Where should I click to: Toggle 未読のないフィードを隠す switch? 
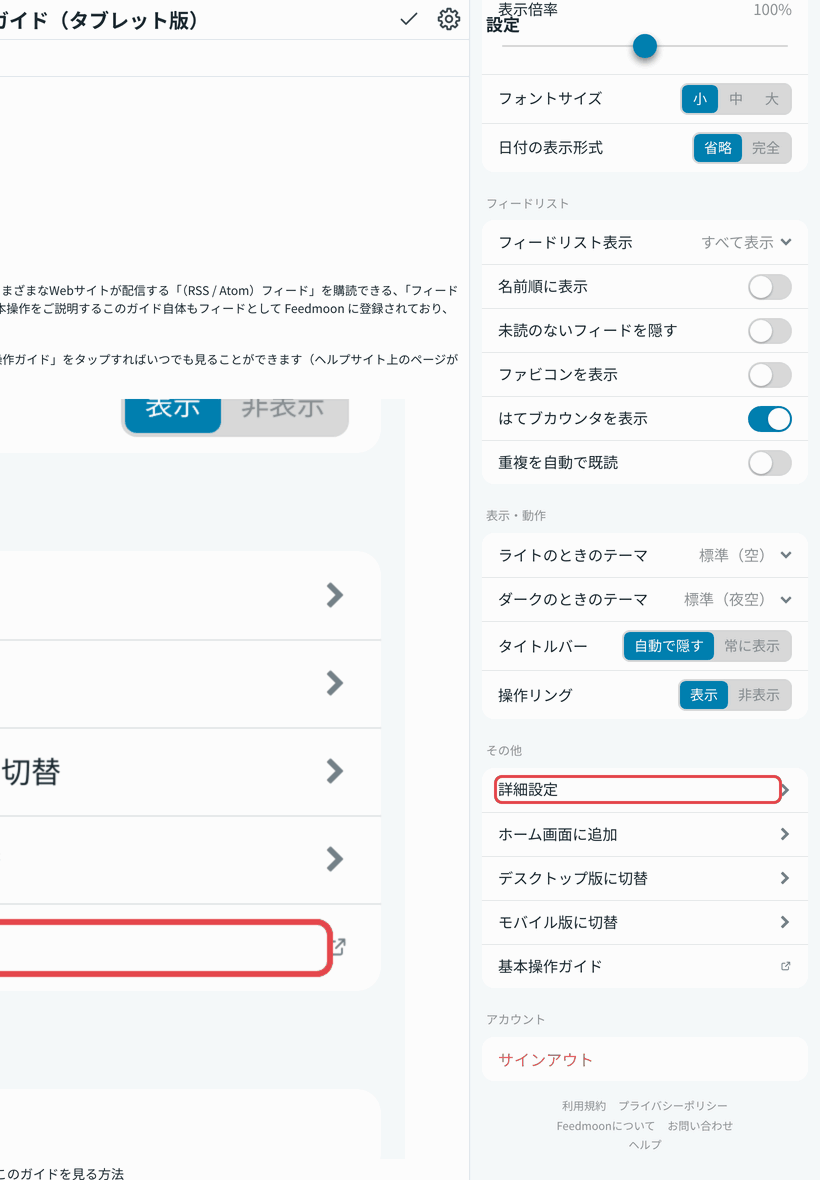pyautogui.click(x=770, y=330)
